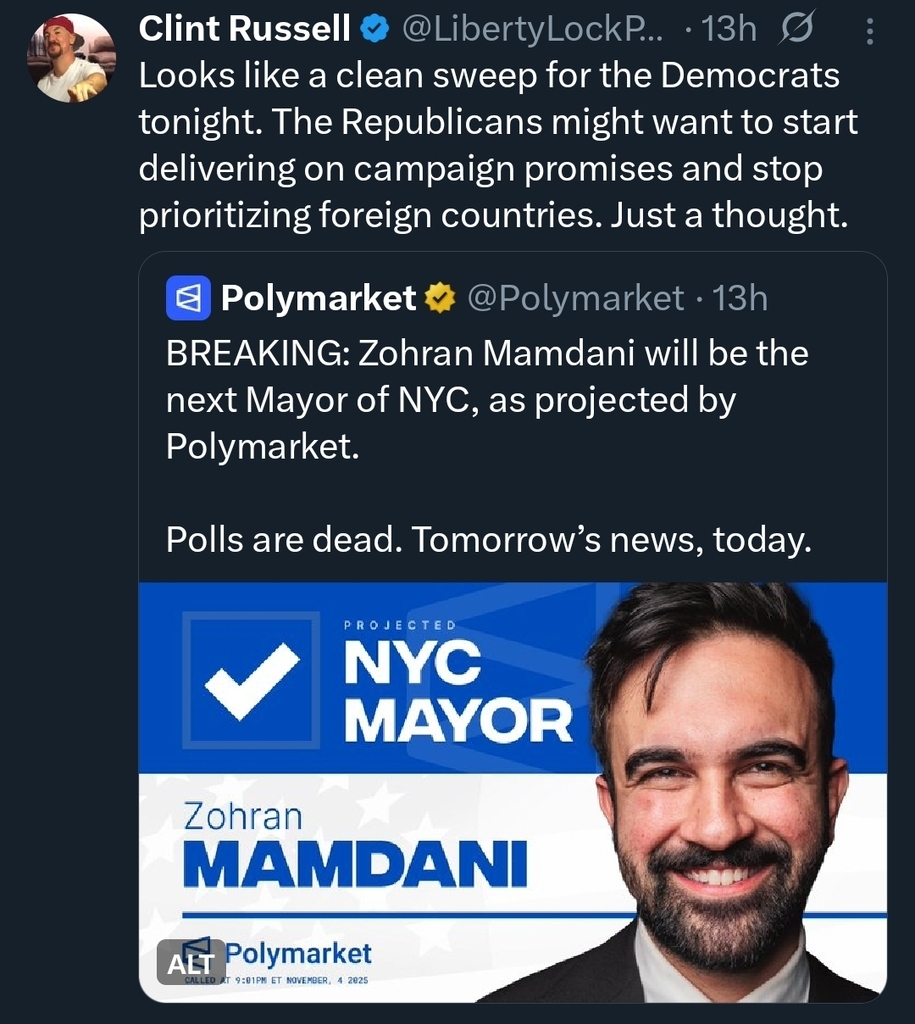Click the blue verified badge beside Clint Russell
Viewport: 915px width, 1024px height.
tap(375, 30)
